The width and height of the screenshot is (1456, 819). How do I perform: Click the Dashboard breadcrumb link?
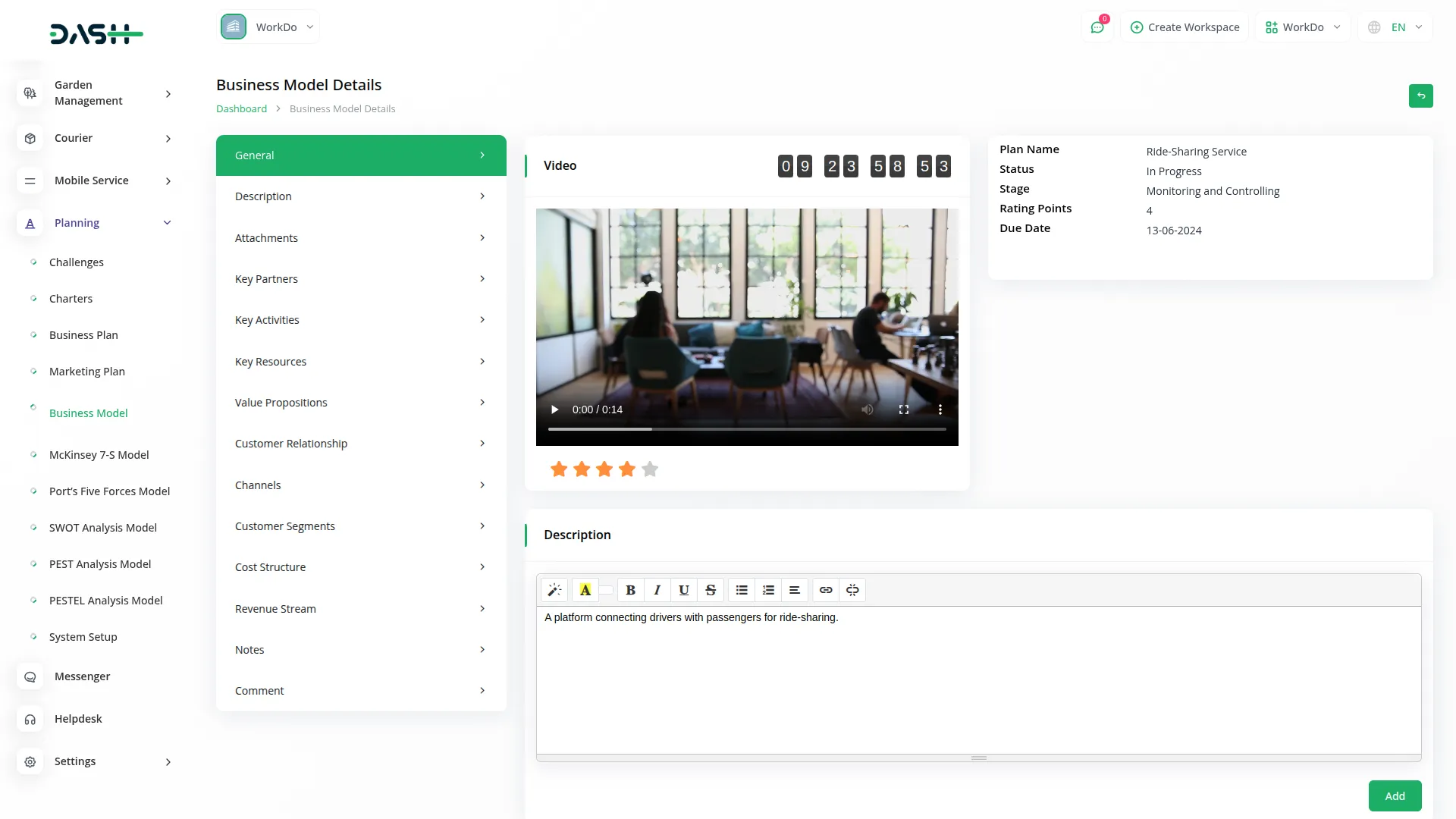(241, 109)
